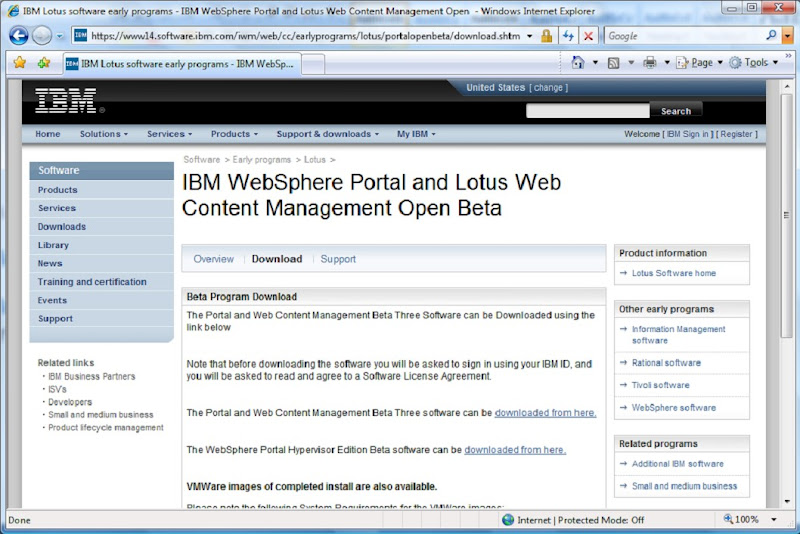Open the Page menu
This screenshot has height=534, width=800.
pos(699,63)
